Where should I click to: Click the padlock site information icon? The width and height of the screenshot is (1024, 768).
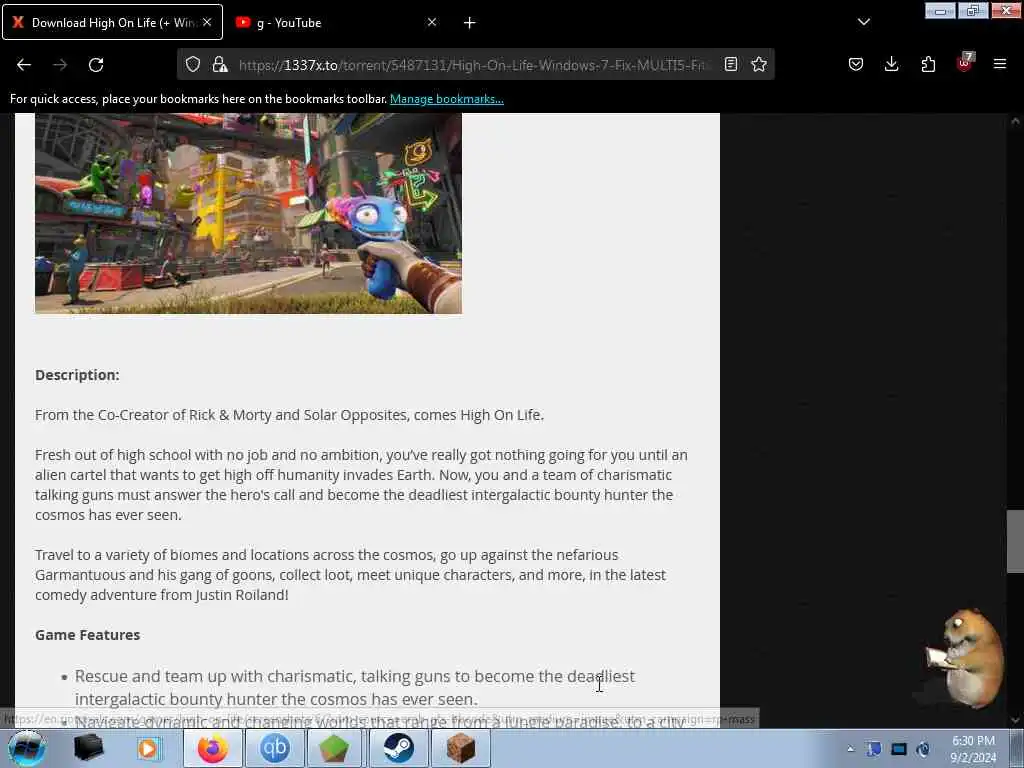220,64
